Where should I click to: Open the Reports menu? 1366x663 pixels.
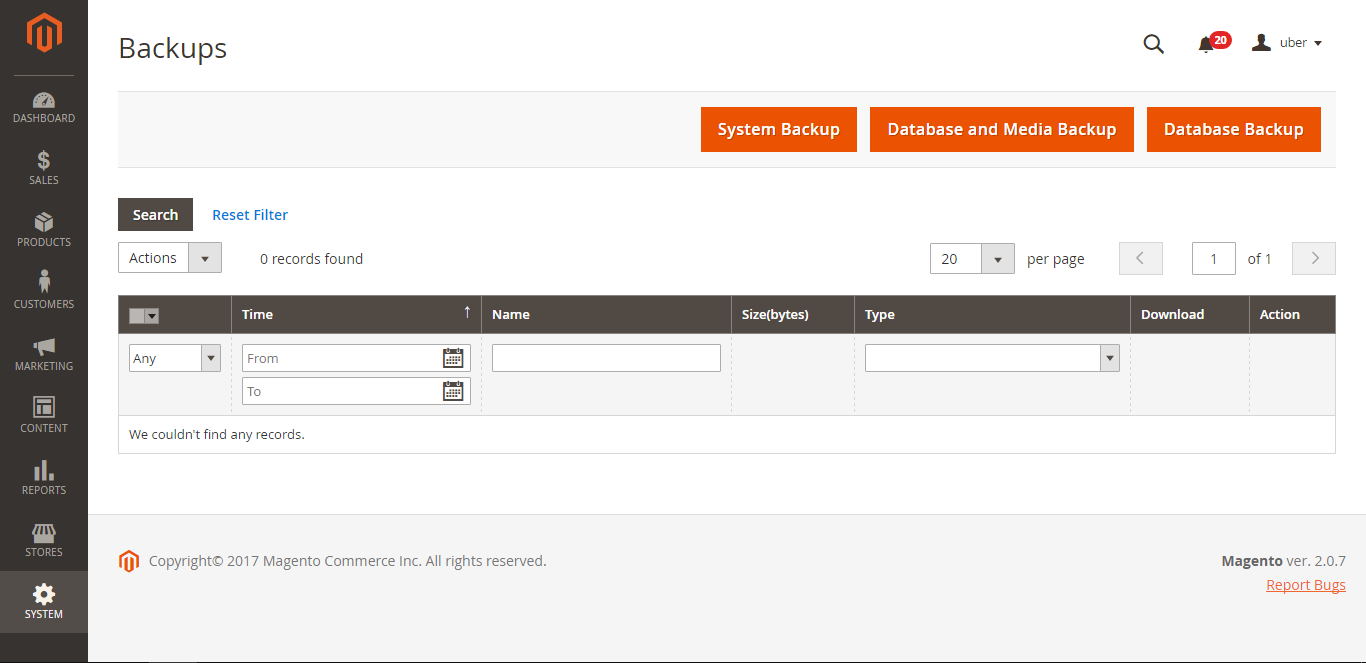[44, 479]
